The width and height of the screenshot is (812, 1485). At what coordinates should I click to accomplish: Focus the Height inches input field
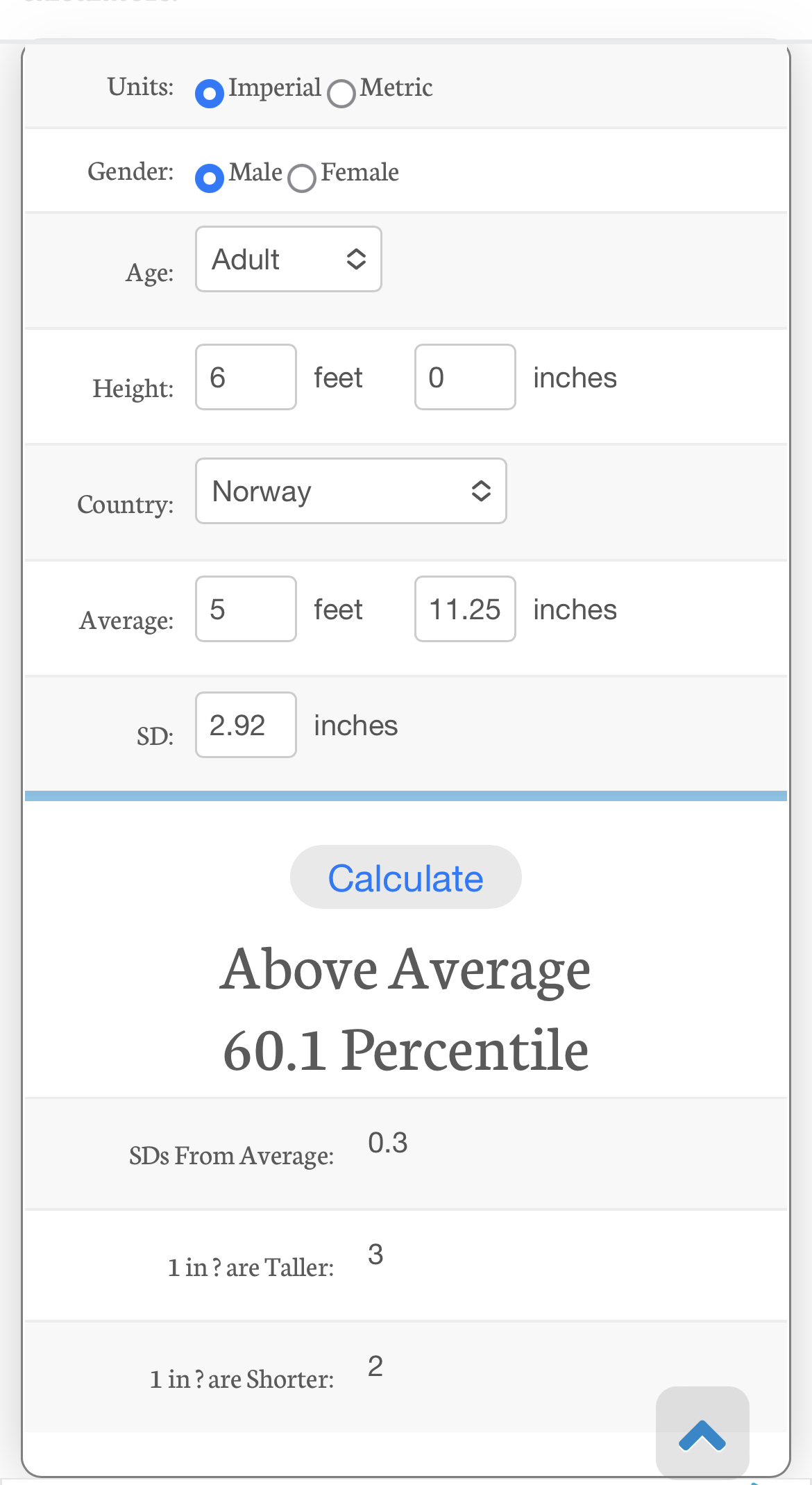pos(465,377)
